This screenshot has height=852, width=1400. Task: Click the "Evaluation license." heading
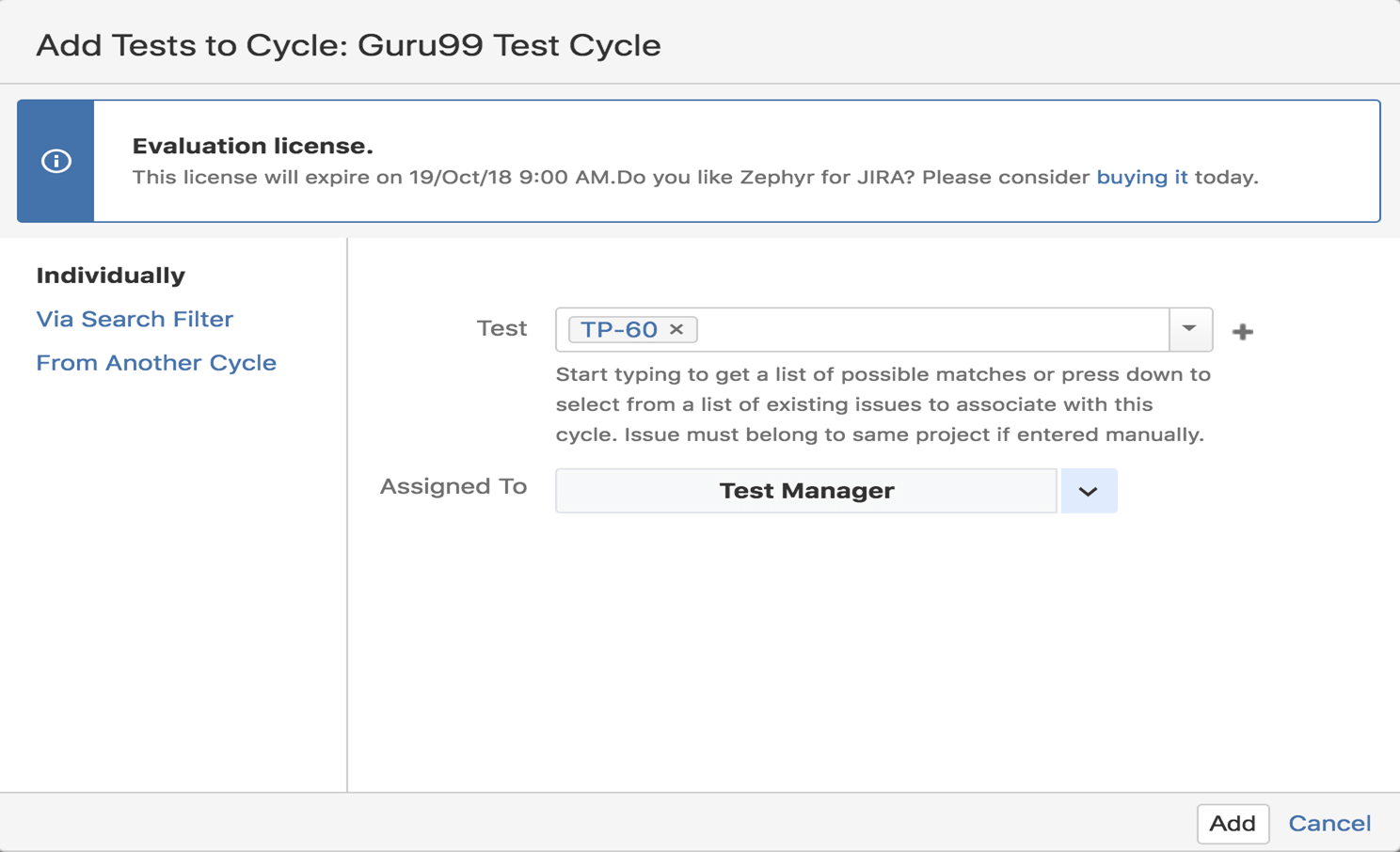(x=252, y=146)
